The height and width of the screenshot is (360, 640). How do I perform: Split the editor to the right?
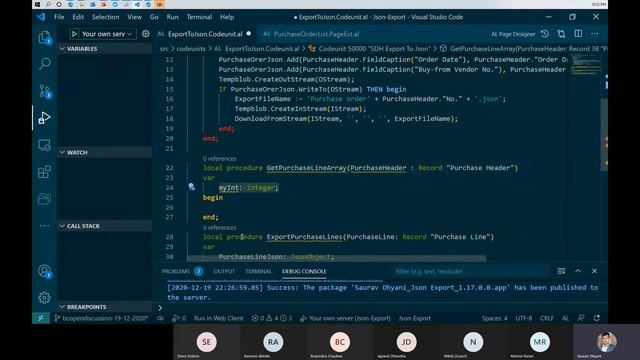pyautogui.click(x=578, y=34)
